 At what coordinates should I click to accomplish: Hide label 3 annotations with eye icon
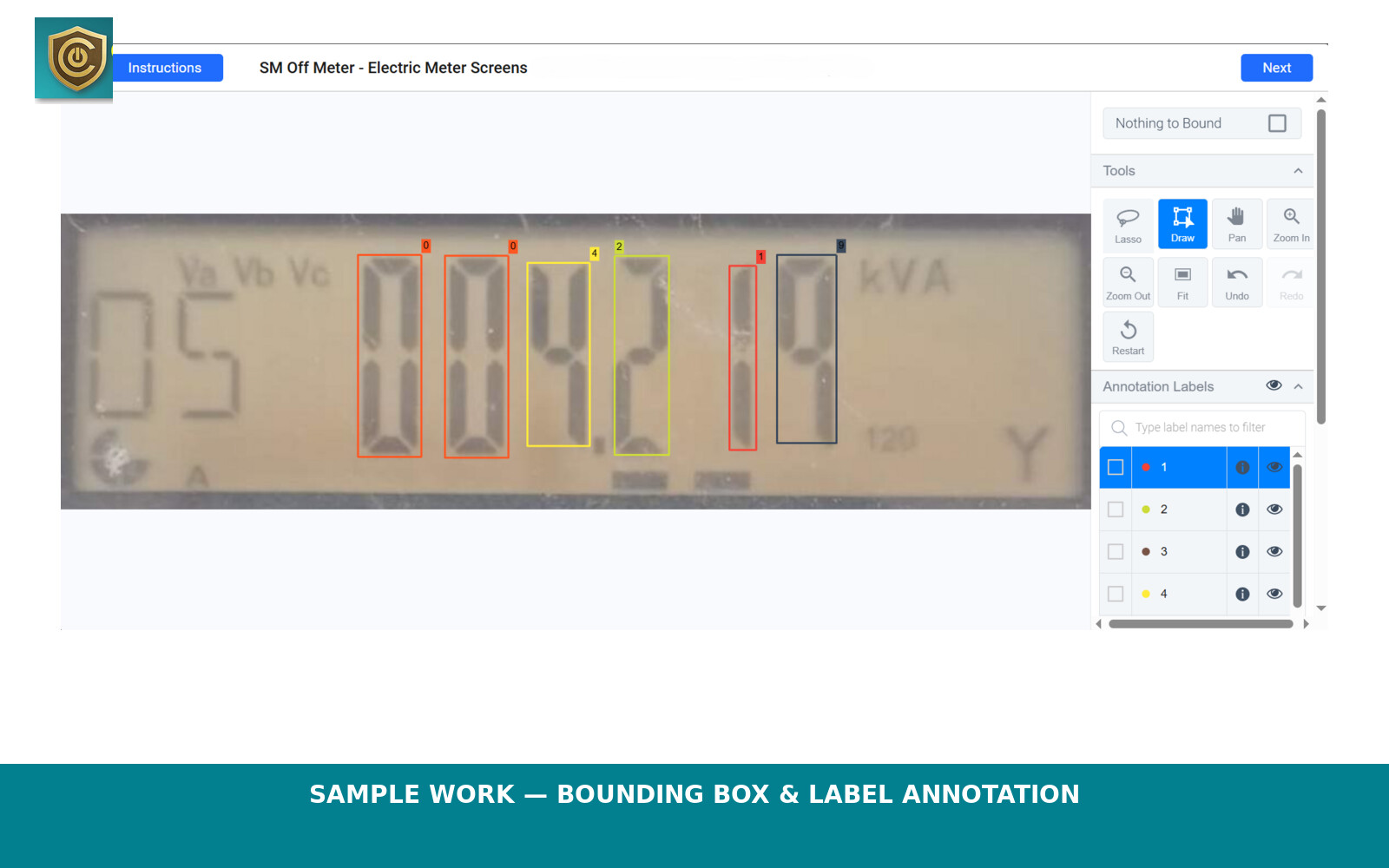[x=1274, y=552]
